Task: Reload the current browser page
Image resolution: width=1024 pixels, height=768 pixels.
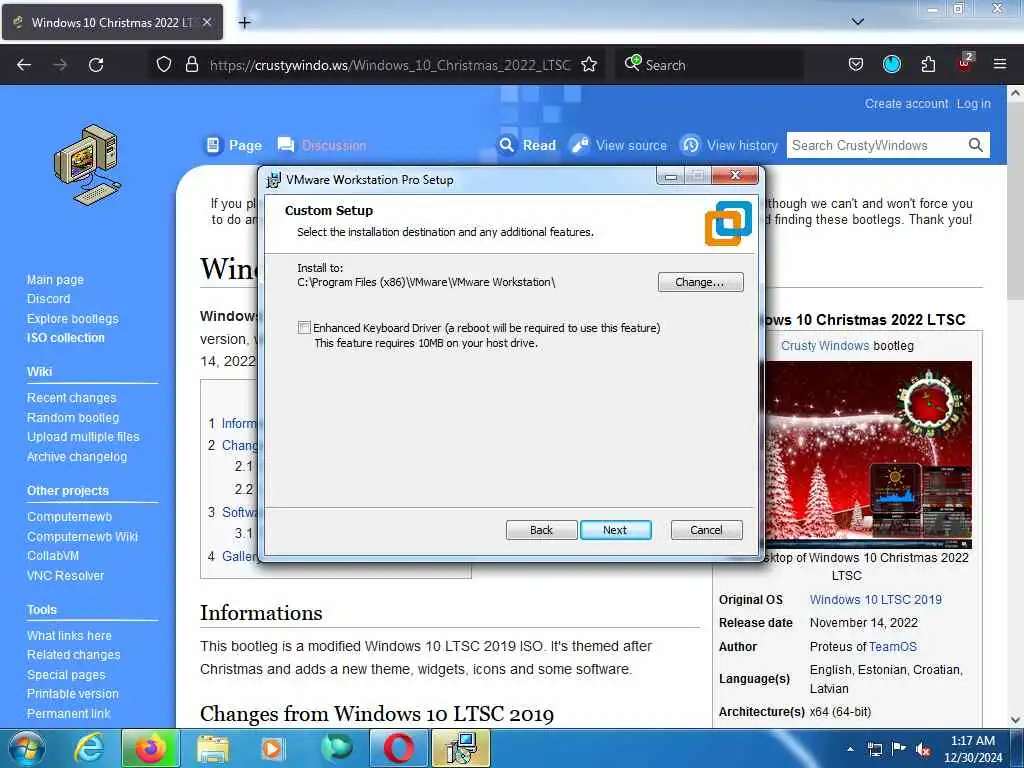Action: coord(96,65)
